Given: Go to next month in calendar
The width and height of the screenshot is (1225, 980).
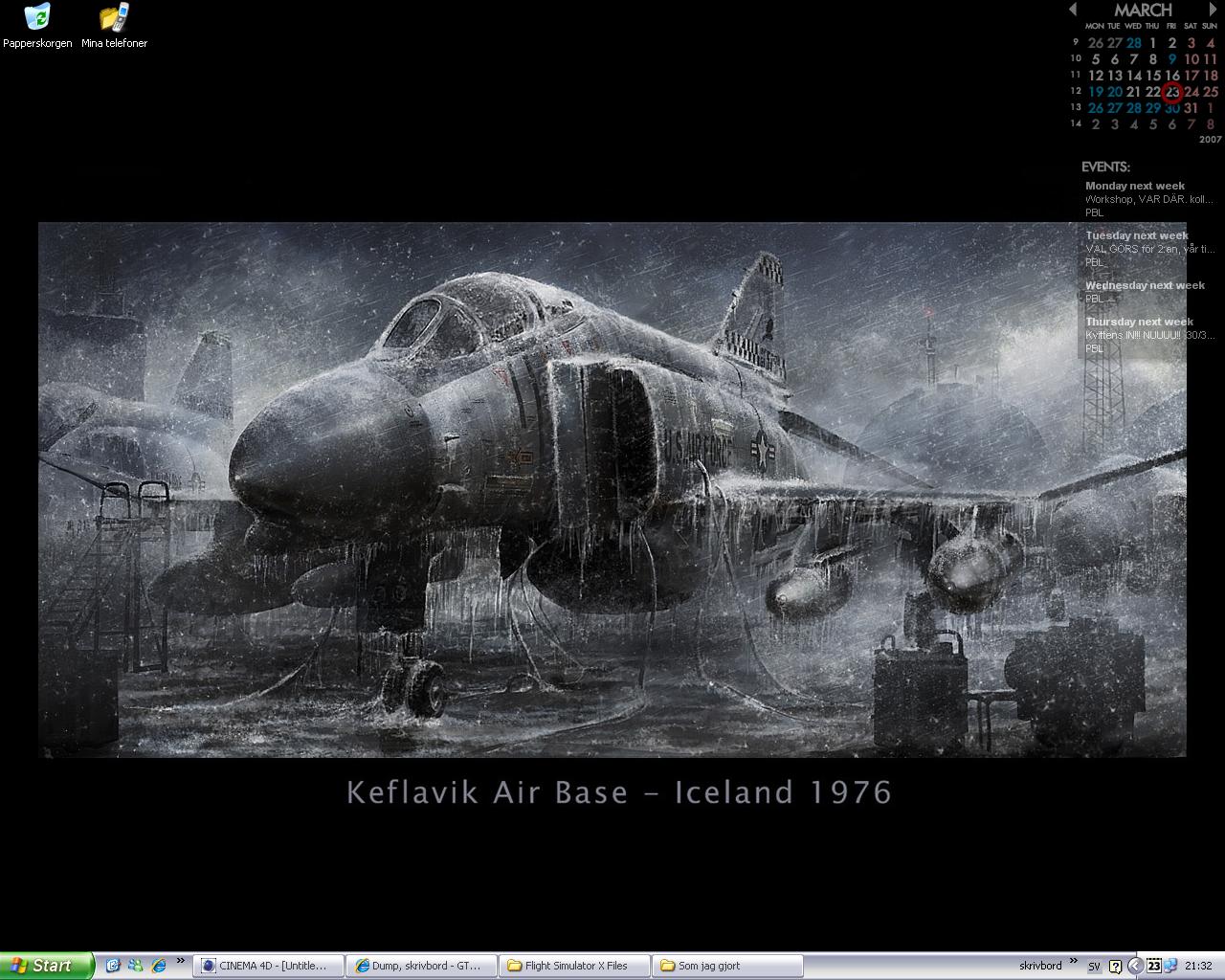Looking at the screenshot, I should tap(1214, 9).
